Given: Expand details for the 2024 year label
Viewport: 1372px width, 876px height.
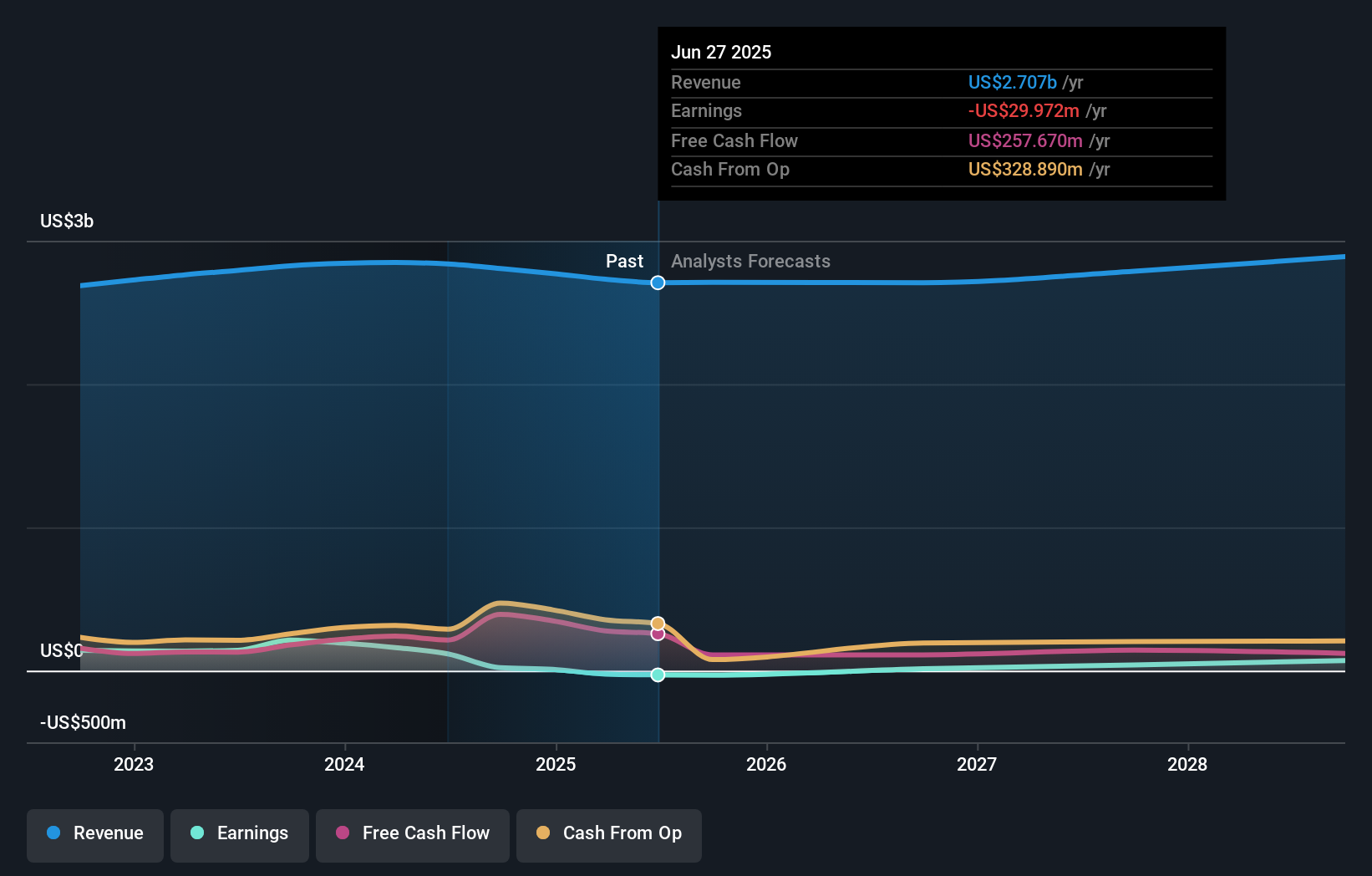Looking at the screenshot, I should click(x=344, y=764).
